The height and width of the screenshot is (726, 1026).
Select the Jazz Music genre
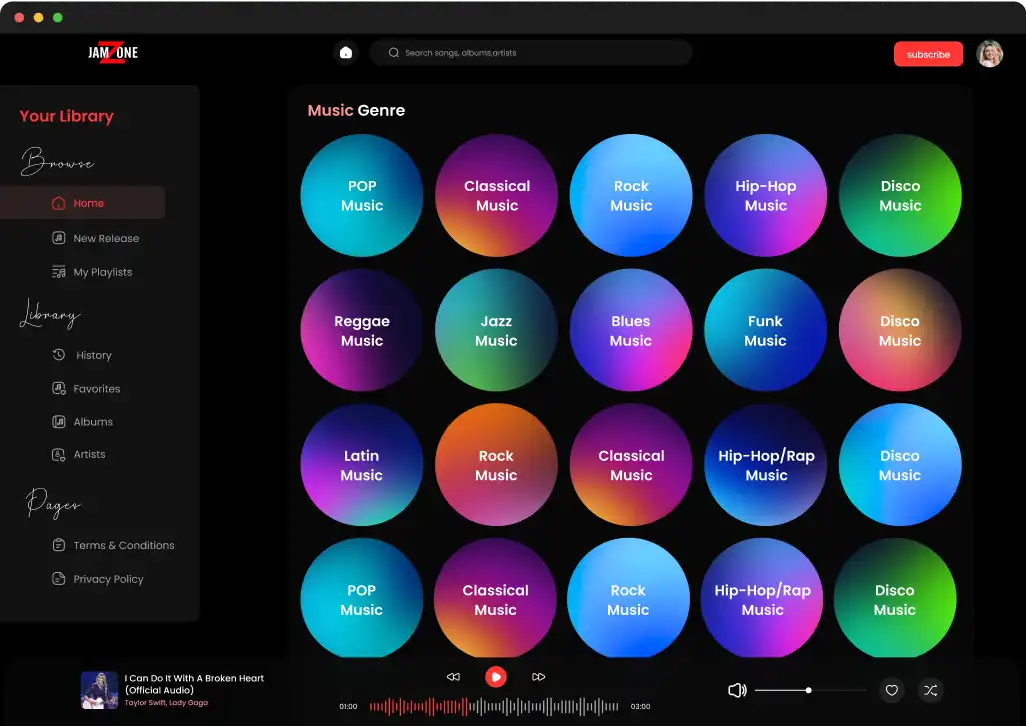pos(496,330)
